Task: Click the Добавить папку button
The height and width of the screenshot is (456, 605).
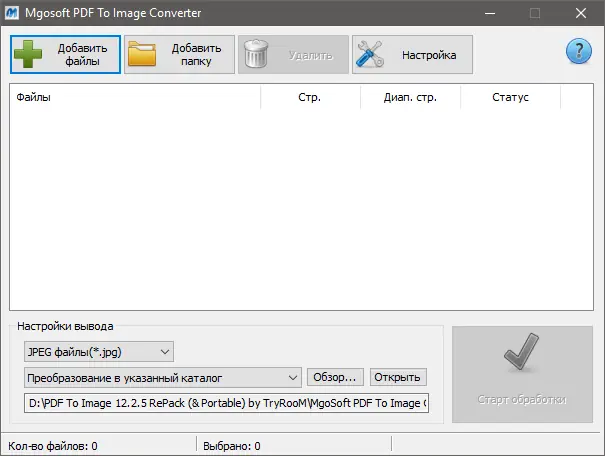Action: coord(179,54)
